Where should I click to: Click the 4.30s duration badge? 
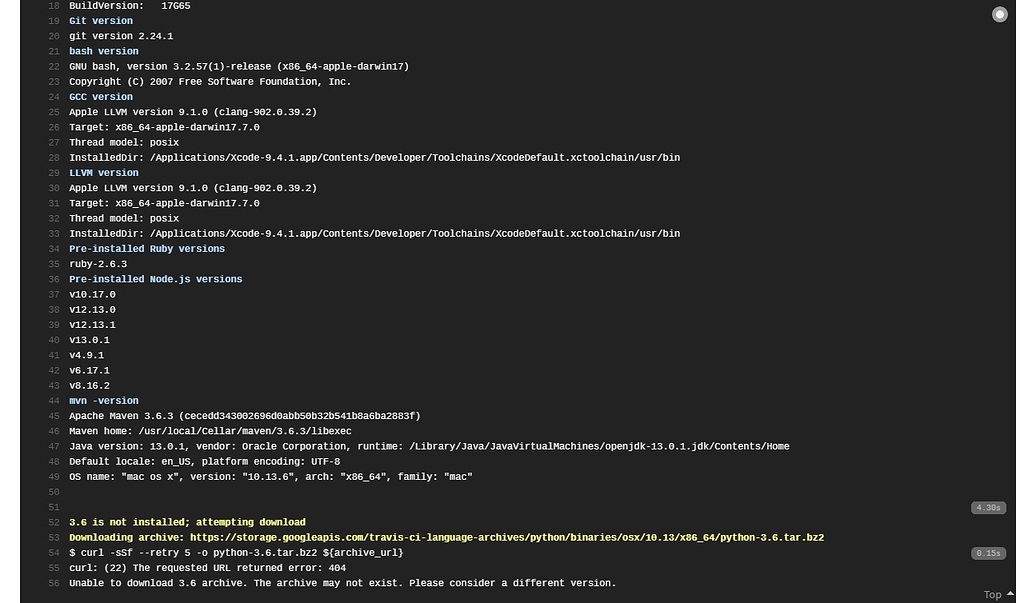[x=988, y=508]
